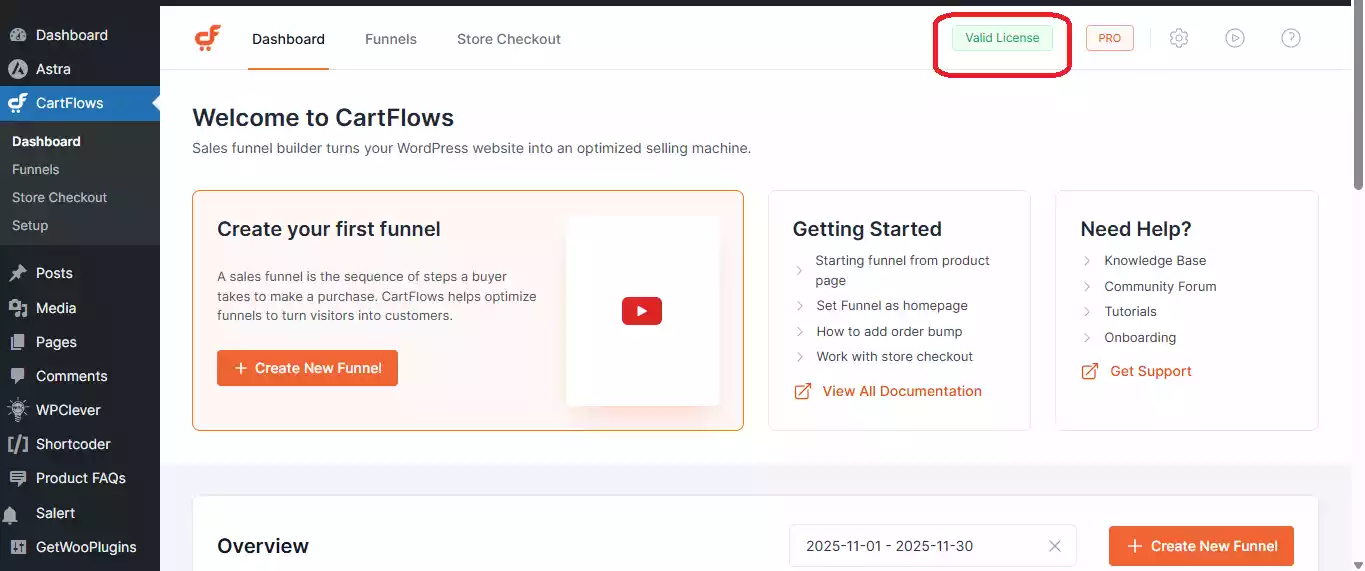Open Dashboard in the CartFlows submenu

[x=46, y=141]
